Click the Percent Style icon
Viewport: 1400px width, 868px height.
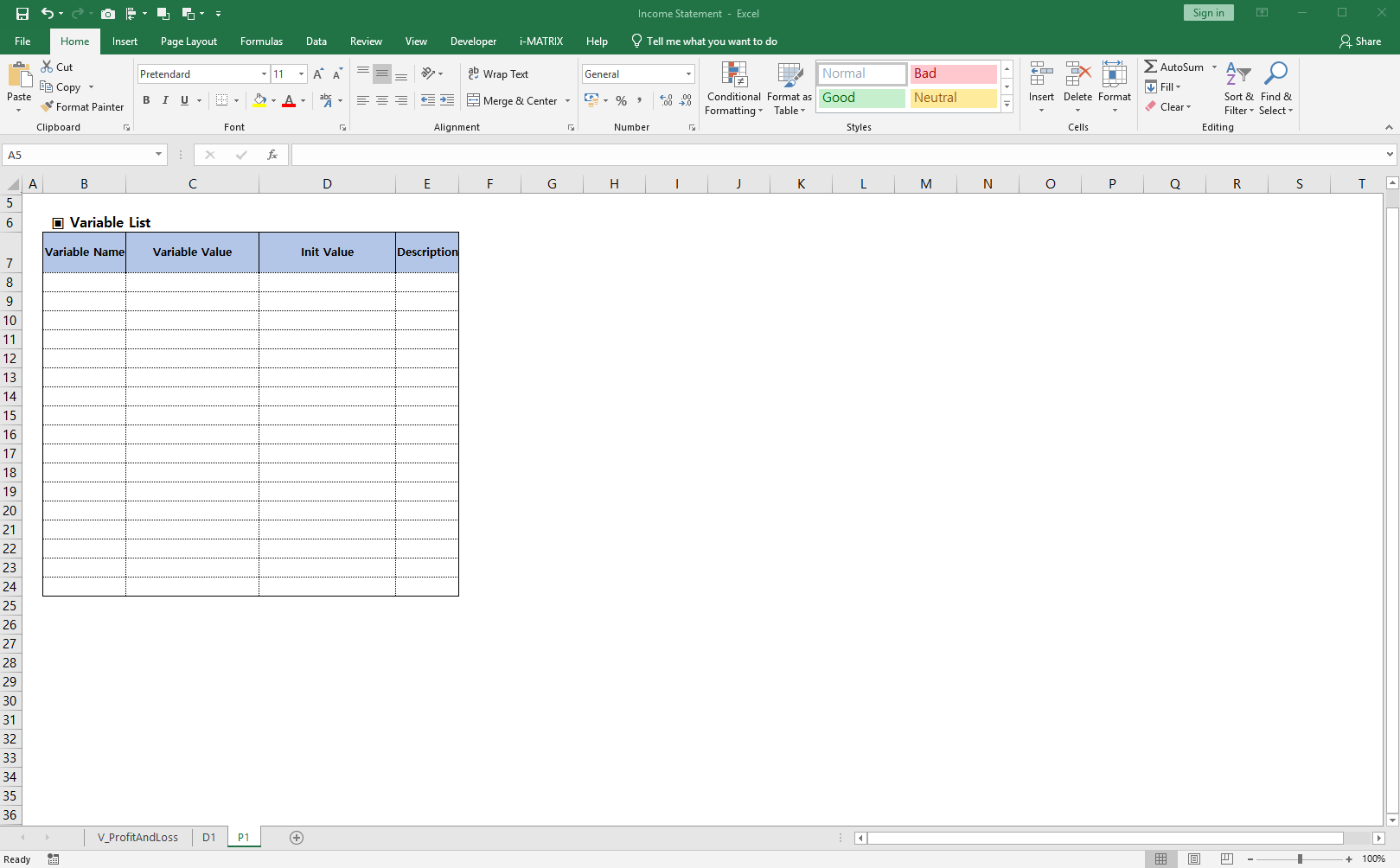click(x=621, y=100)
